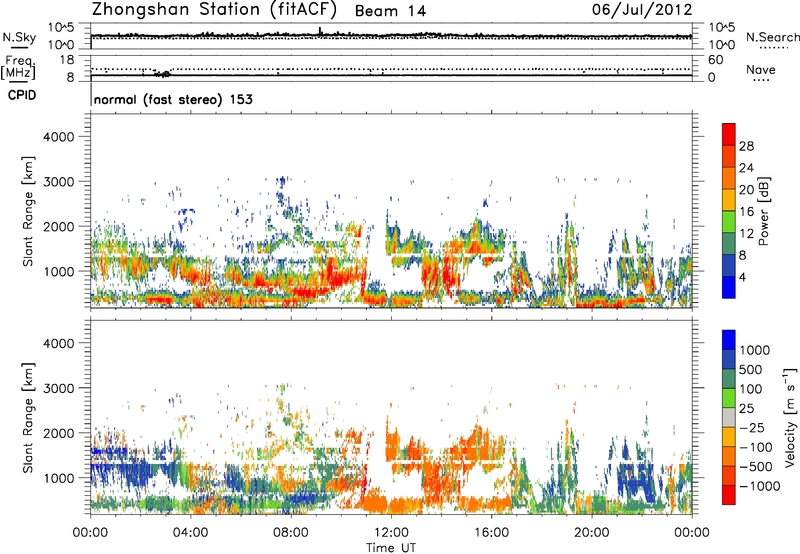The width and height of the screenshot is (800, 554).
Task: Click the 2000 tick on the velocity panel
Action: 58,433
